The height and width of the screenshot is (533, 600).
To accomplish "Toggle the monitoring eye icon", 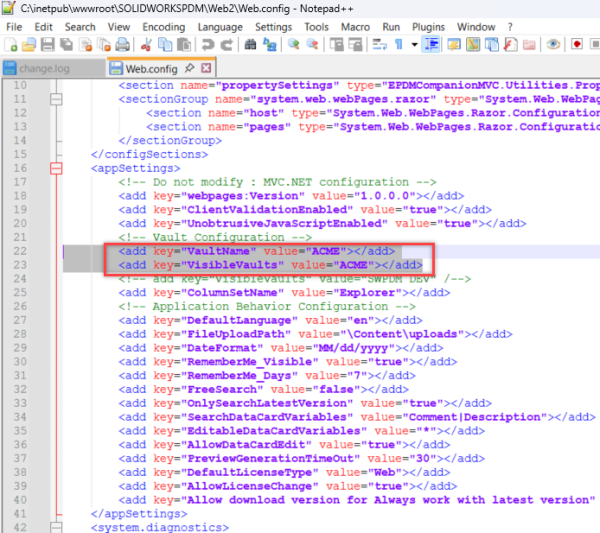I will click(x=553, y=45).
